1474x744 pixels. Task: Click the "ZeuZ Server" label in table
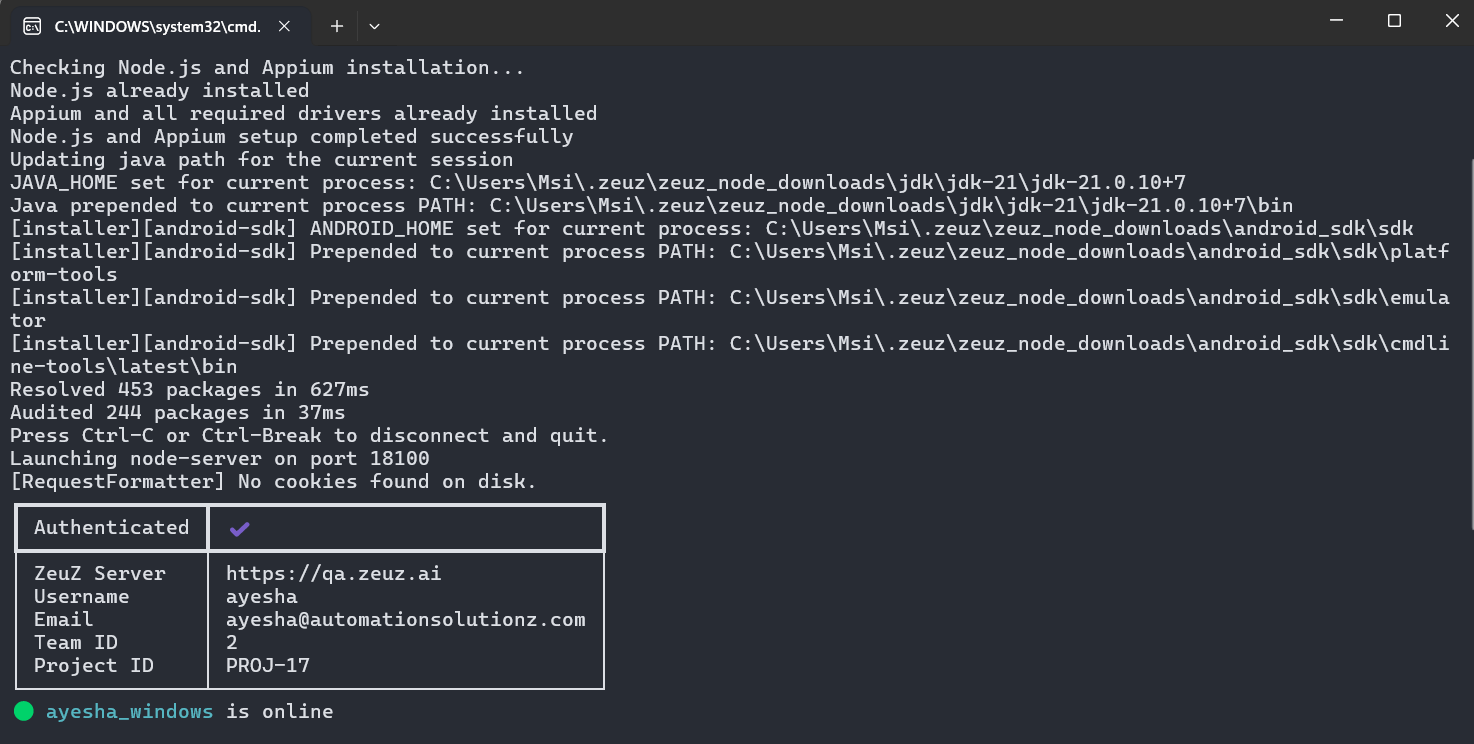[99, 574]
